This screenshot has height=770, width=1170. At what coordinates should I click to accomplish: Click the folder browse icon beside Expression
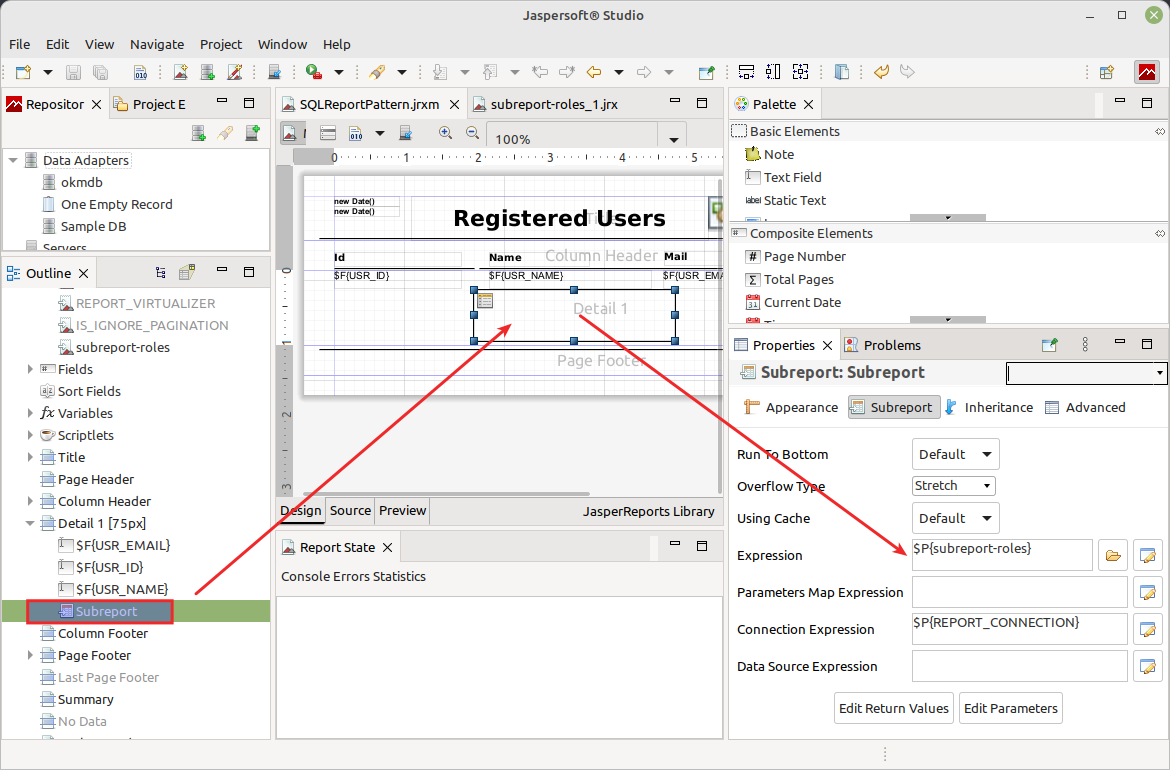(1113, 555)
